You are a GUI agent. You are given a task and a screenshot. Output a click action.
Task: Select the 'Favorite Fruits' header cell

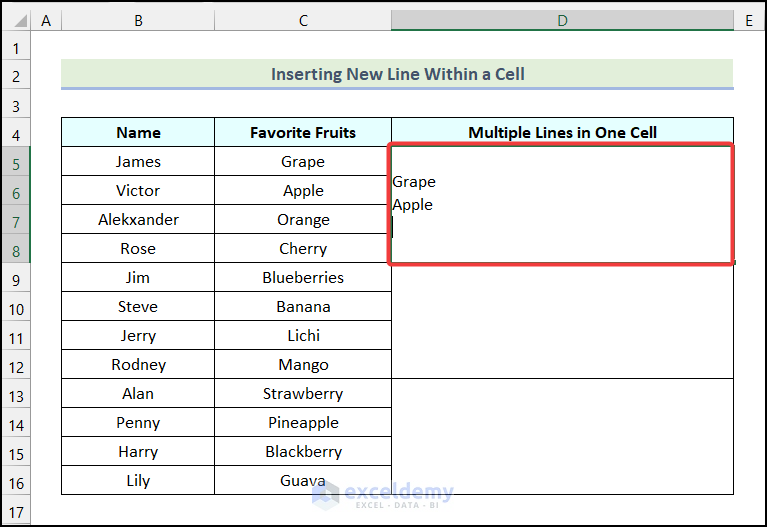(x=302, y=133)
